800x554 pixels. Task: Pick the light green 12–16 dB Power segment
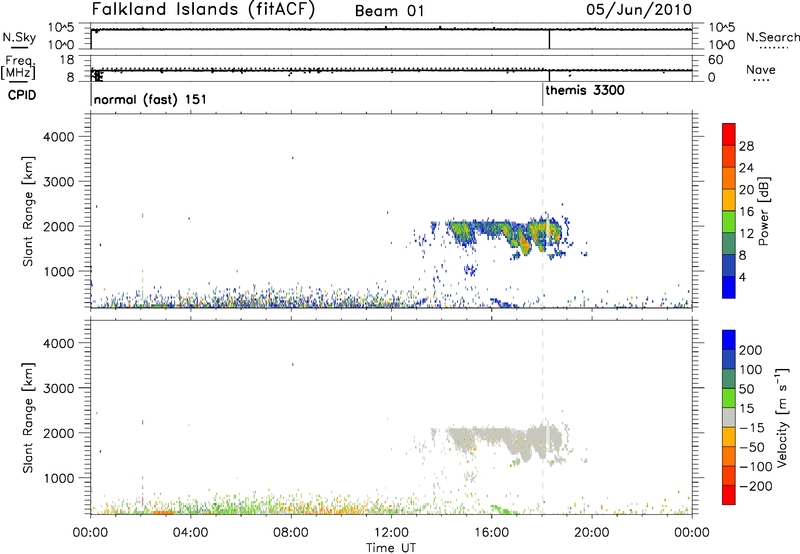tap(729, 222)
